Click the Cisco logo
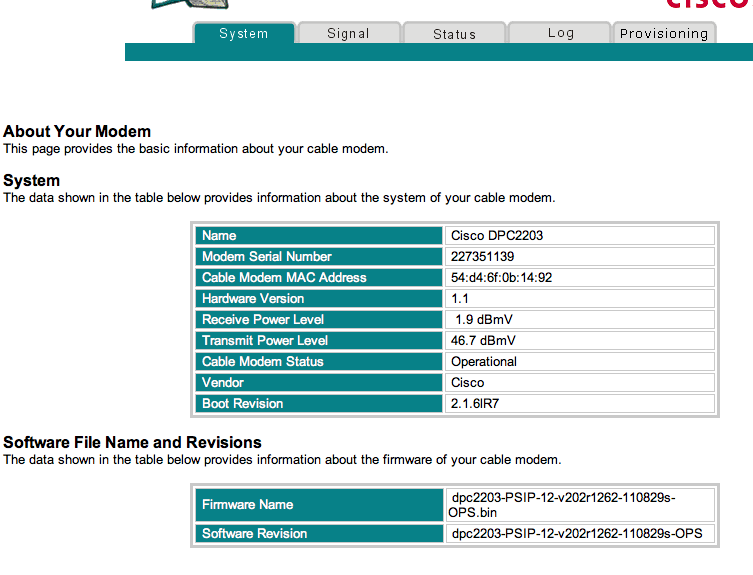 (x=709, y=4)
